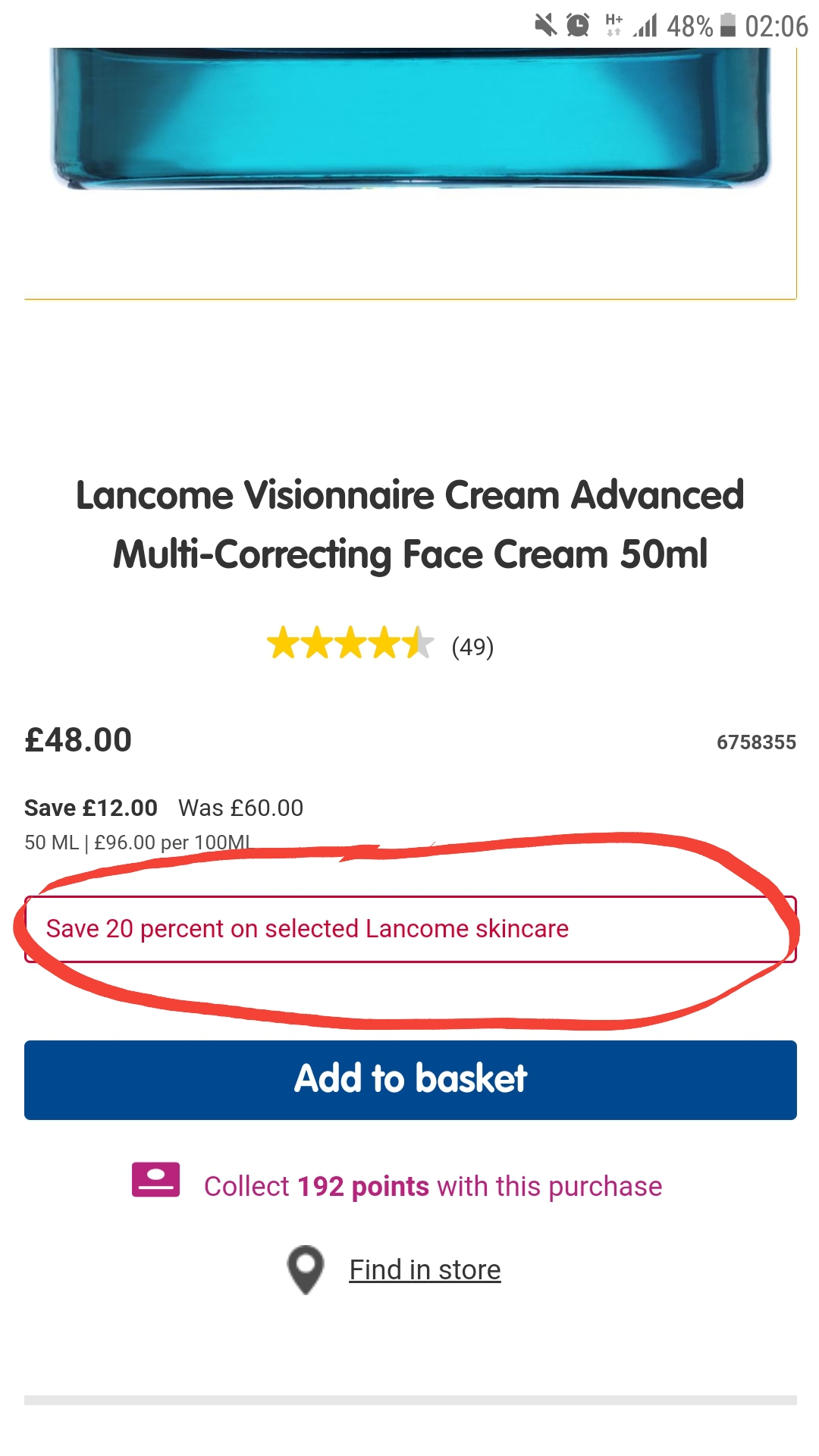Tap the 48% battery percentage text
The height and width of the screenshot is (1456, 819).
tap(689, 27)
